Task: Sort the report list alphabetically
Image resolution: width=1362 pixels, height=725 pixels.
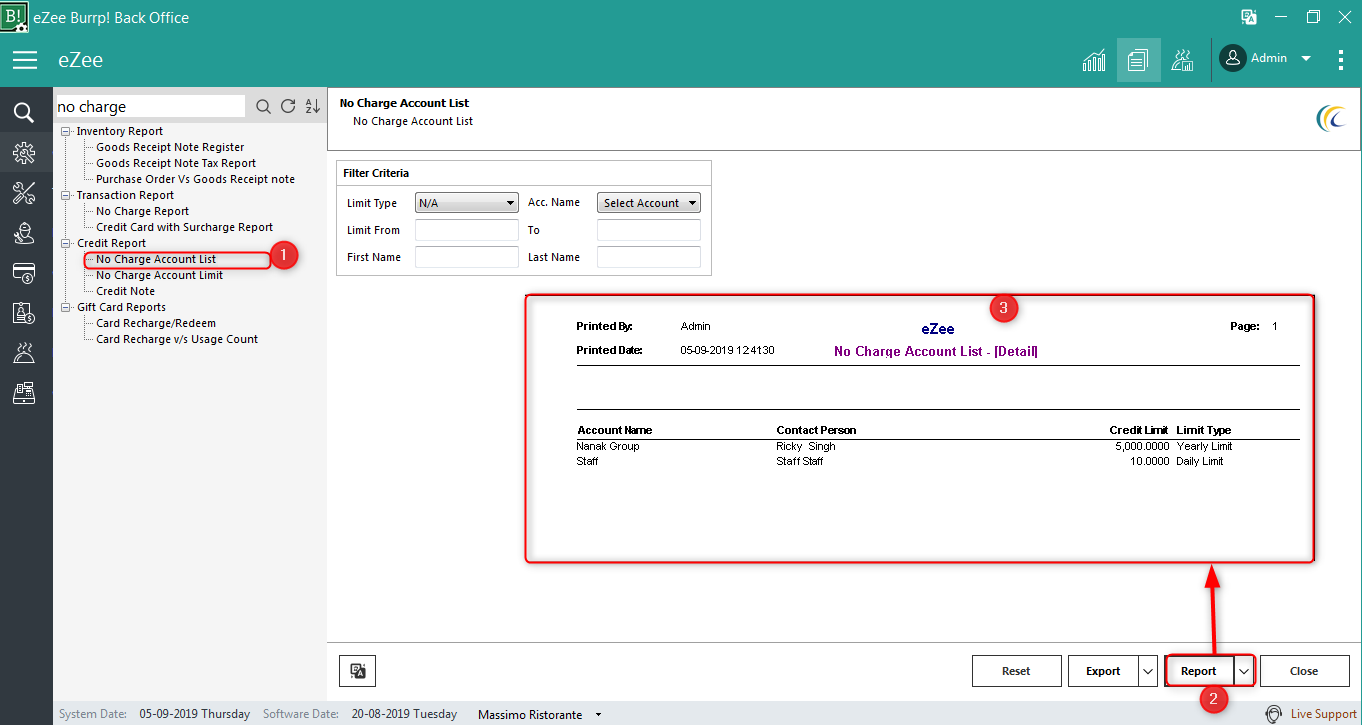Action: click(312, 107)
